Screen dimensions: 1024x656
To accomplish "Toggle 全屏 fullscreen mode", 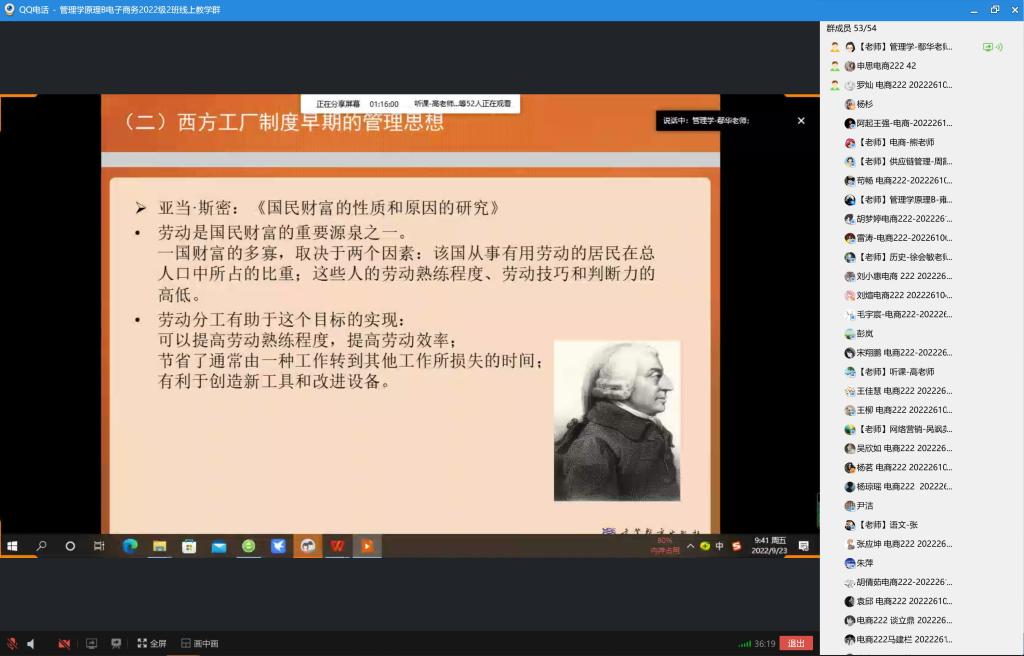I will pos(151,643).
